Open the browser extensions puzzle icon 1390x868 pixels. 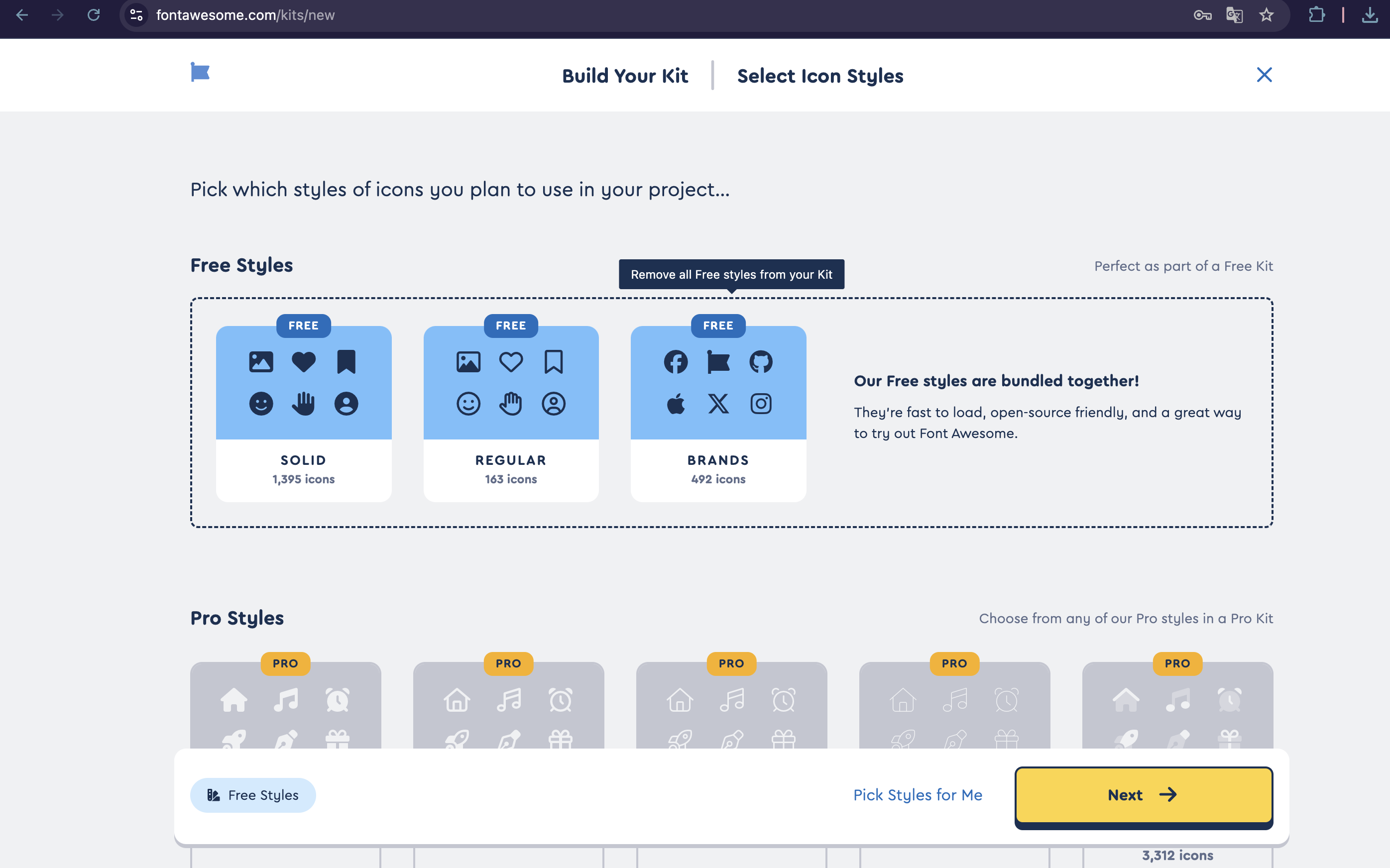pyautogui.click(x=1316, y=15)
